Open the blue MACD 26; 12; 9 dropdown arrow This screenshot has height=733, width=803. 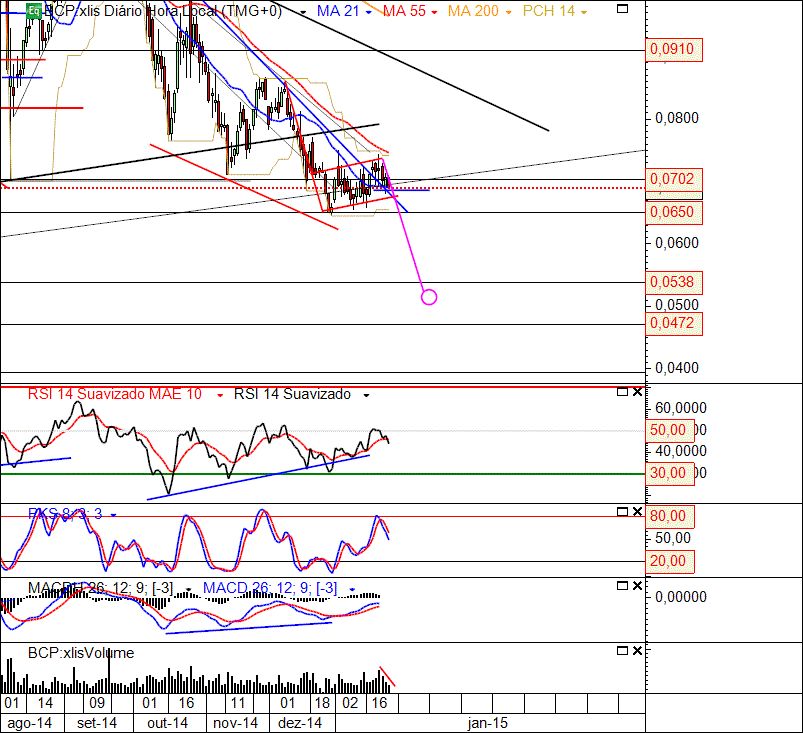(x=352, y=590)
